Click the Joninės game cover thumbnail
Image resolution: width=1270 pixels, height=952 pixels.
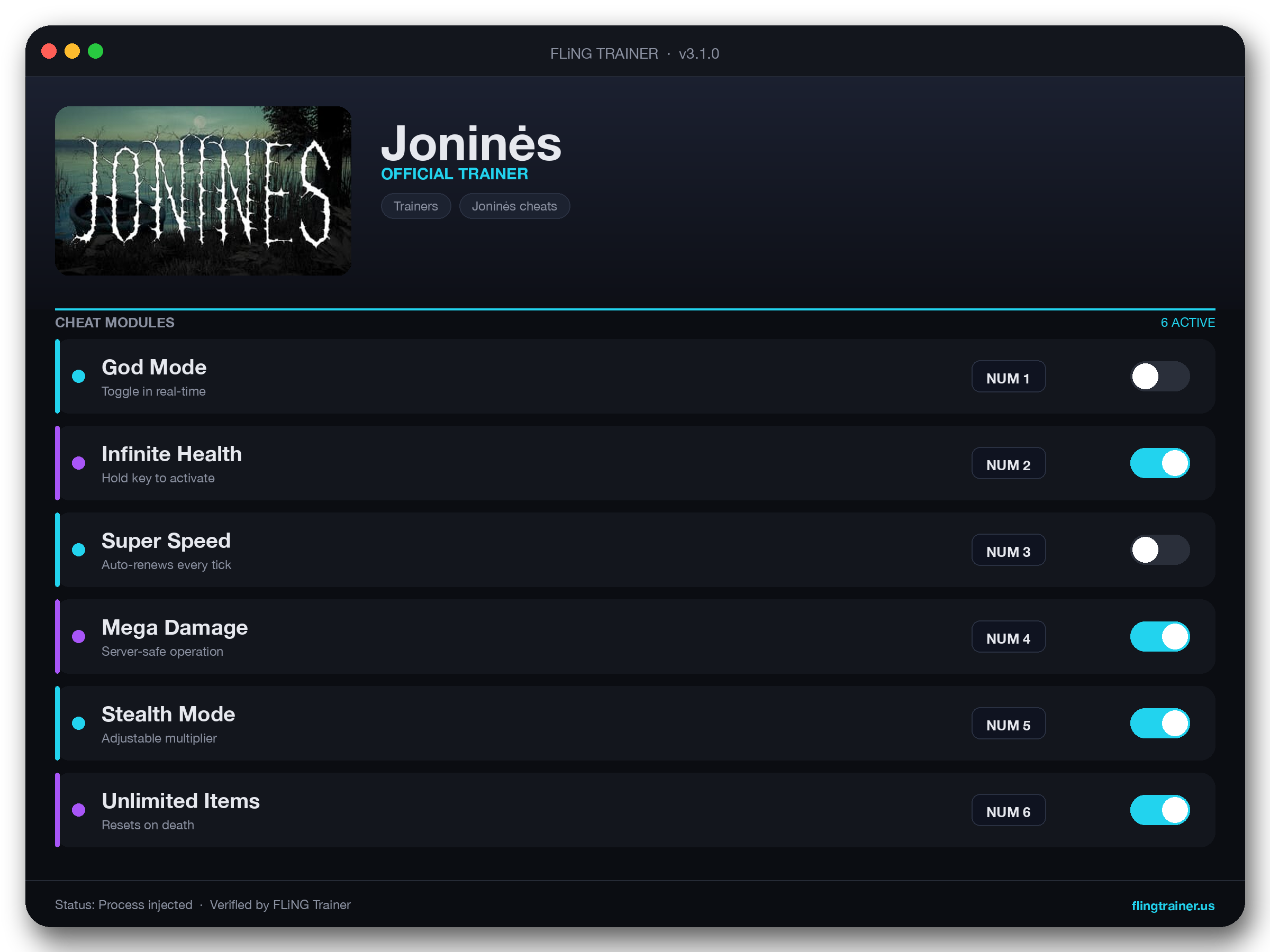click(x=203, y=190)
